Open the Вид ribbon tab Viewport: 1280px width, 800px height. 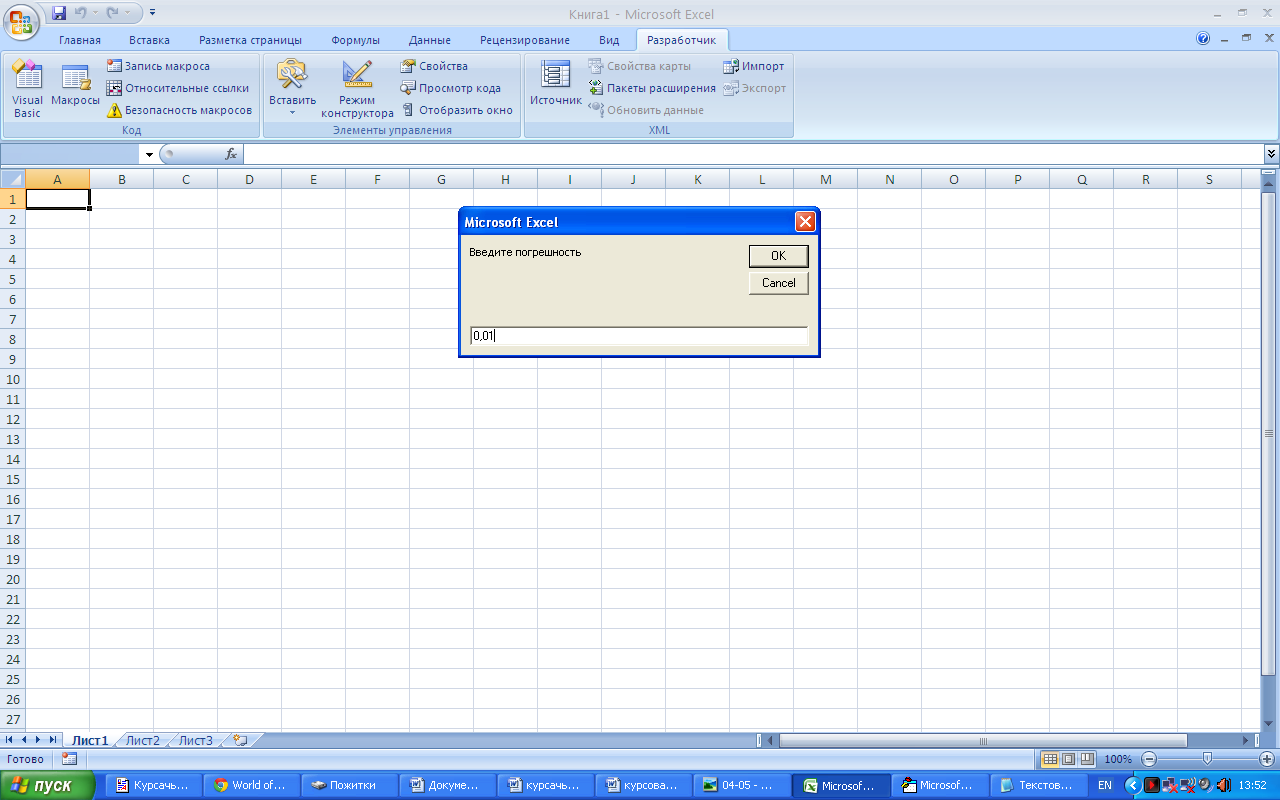pos(609,40)
